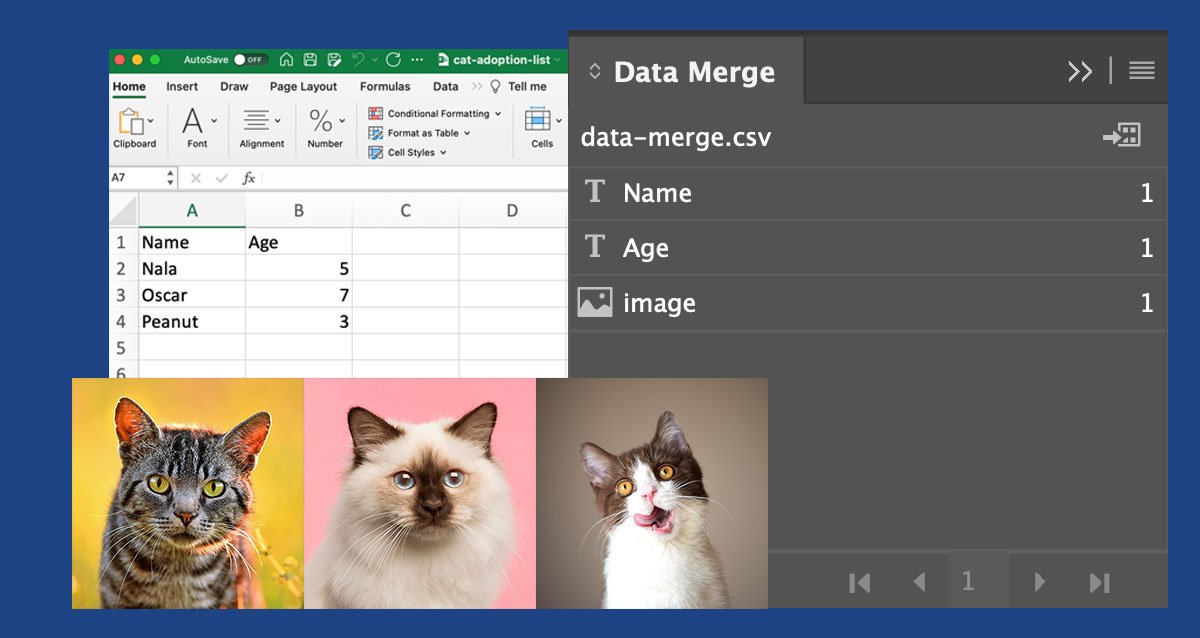Open the Data Merge panel menu icon
The width and height of the screenshot is (1200, 638).
(x=1141, y=71)
